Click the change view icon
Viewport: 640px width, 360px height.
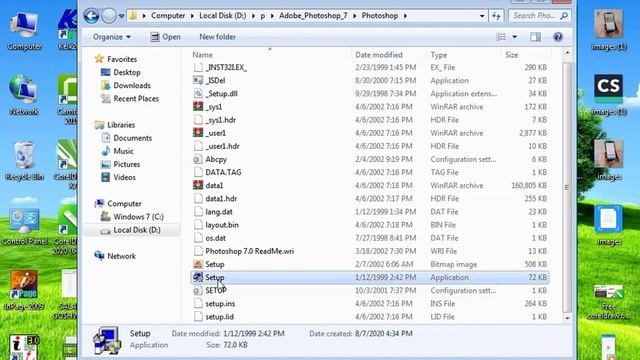[501, 37]
